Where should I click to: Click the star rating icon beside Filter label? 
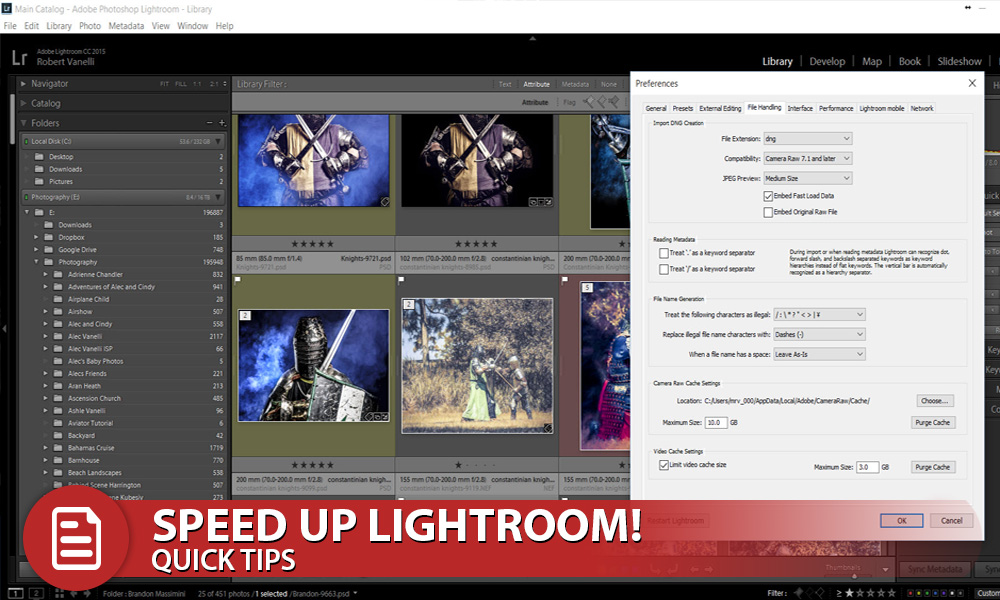click(x=849, y=592)
